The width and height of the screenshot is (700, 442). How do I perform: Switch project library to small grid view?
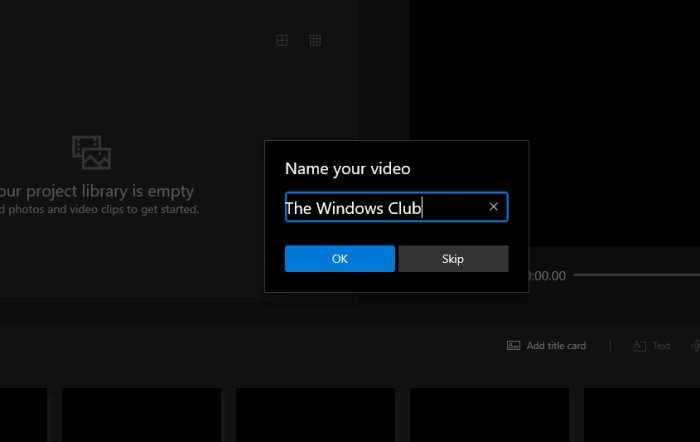315,41
